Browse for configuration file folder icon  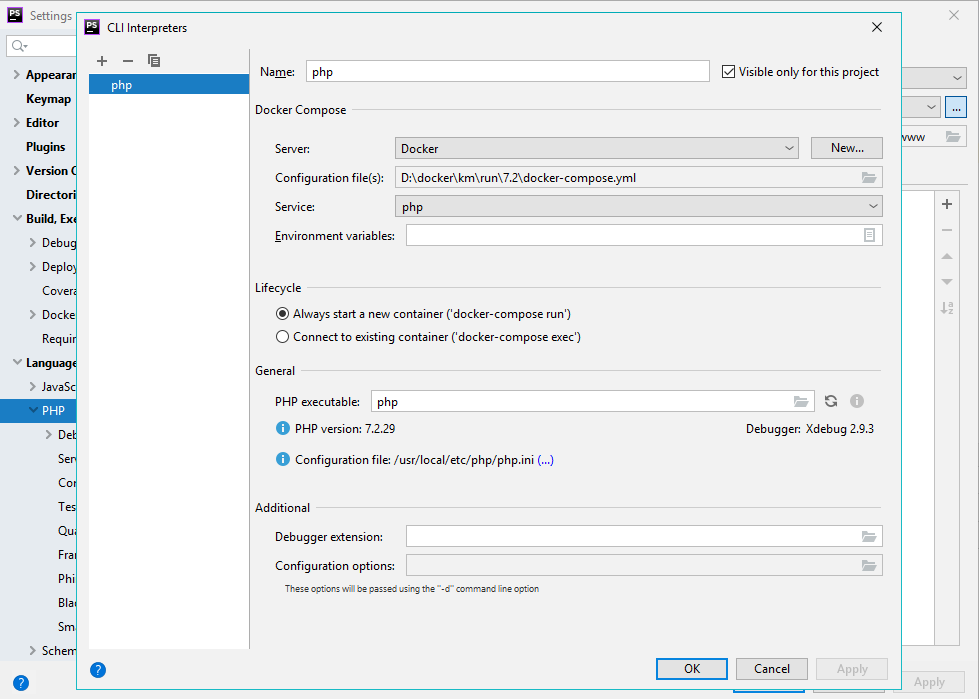point(869,178)
